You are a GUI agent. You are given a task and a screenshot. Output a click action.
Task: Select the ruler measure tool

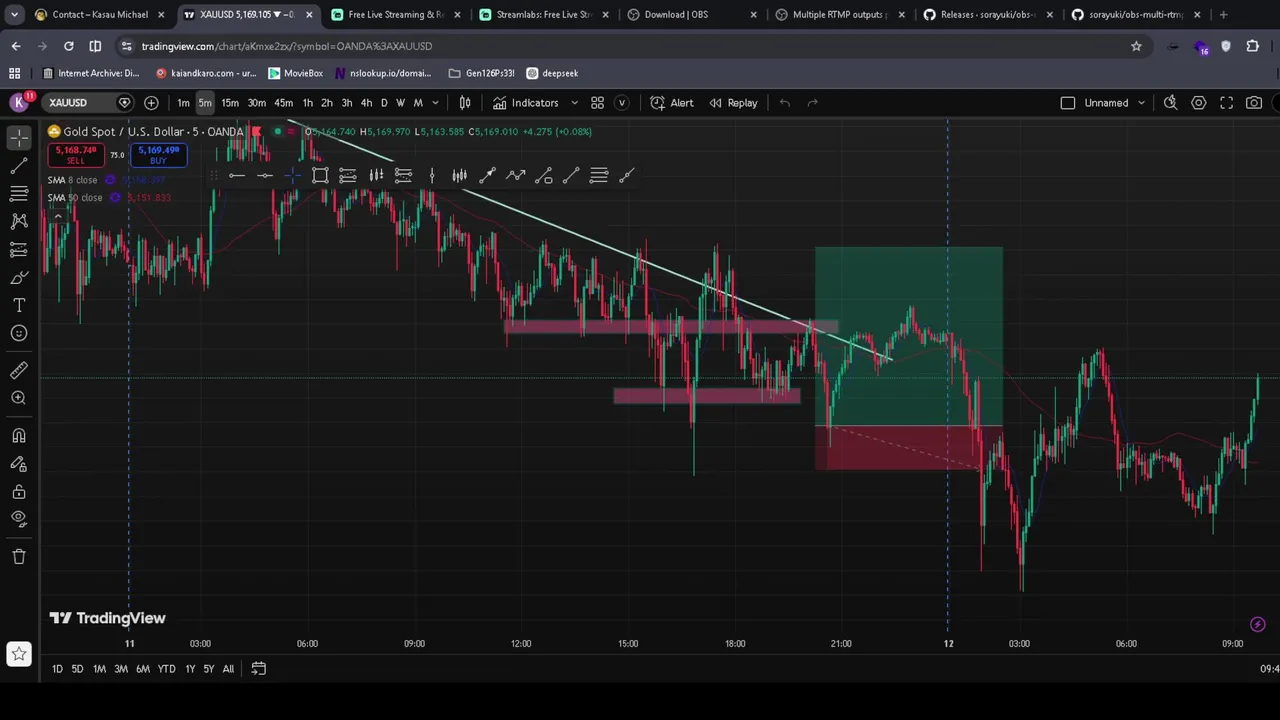tap(19, 370)
